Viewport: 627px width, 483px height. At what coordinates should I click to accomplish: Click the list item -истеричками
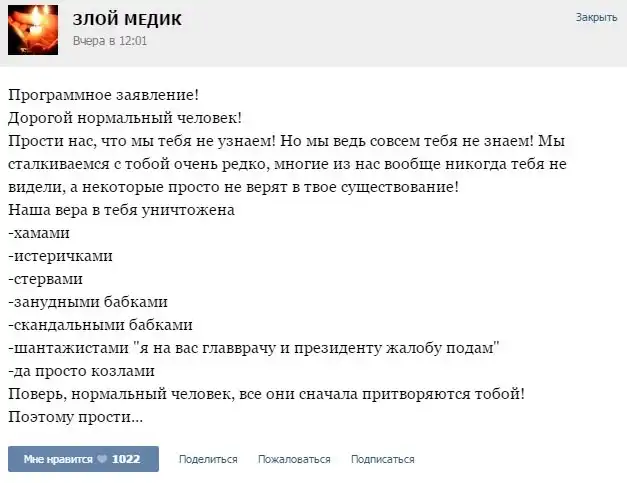(59, 255)
